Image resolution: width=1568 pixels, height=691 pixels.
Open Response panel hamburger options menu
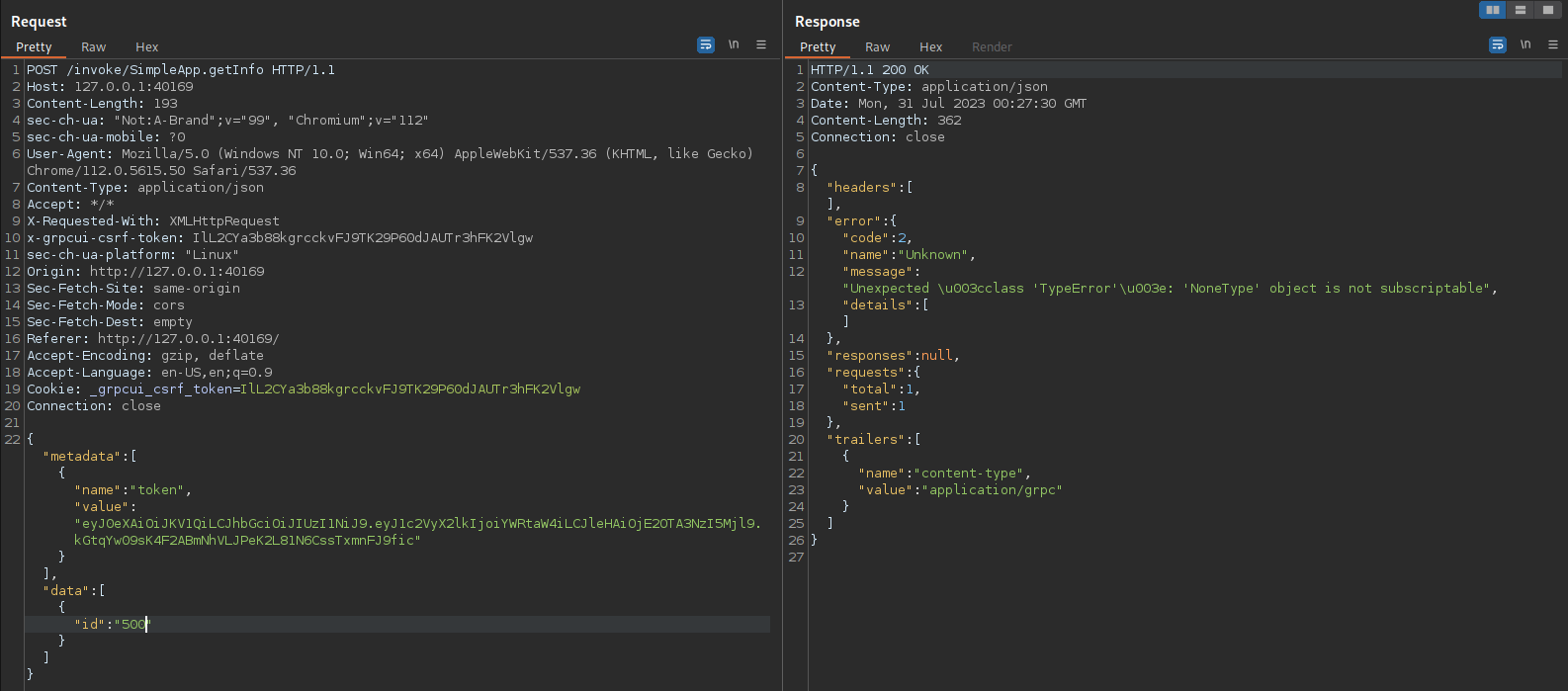(x=1553, y=45)
